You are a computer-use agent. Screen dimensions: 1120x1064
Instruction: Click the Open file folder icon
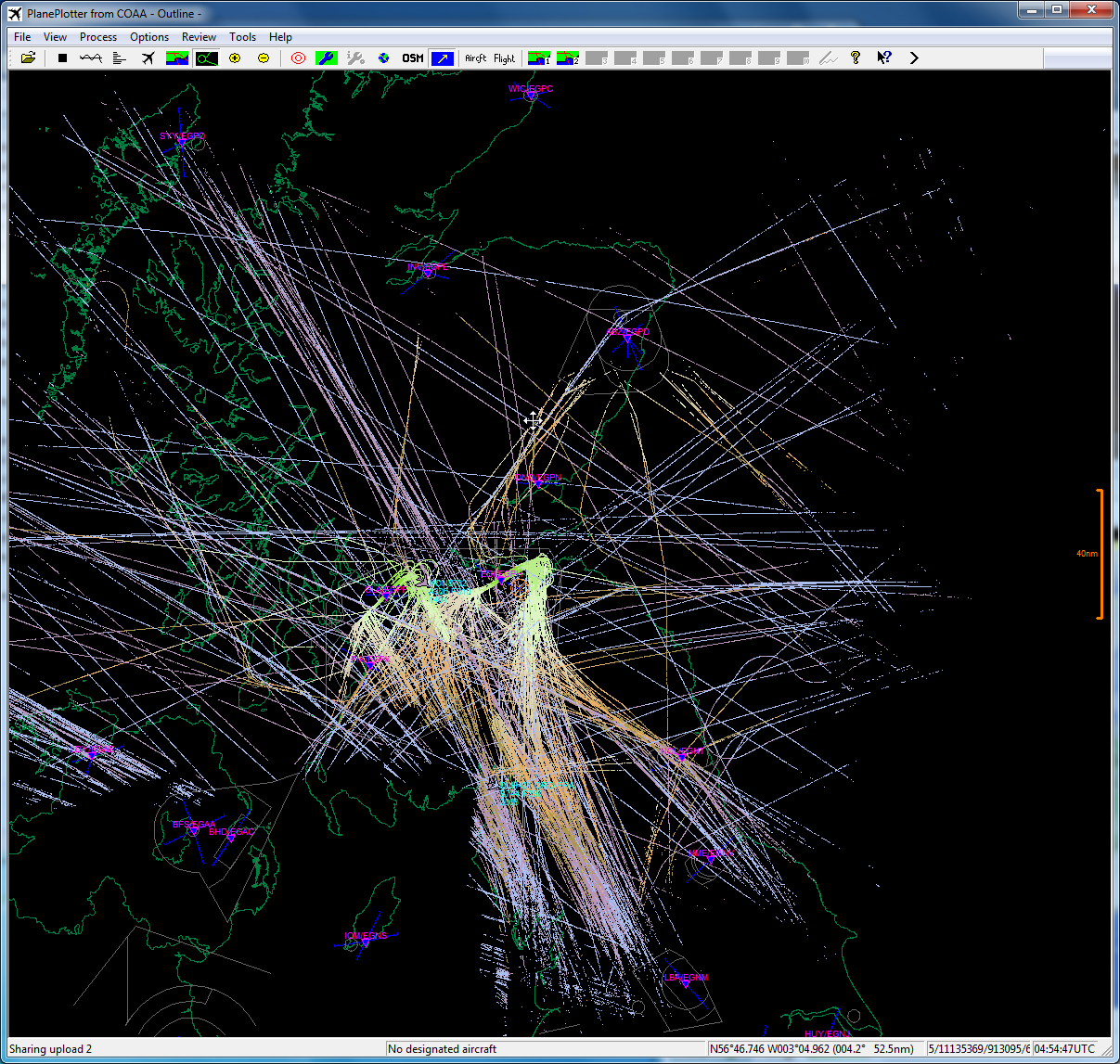(28, 58)
